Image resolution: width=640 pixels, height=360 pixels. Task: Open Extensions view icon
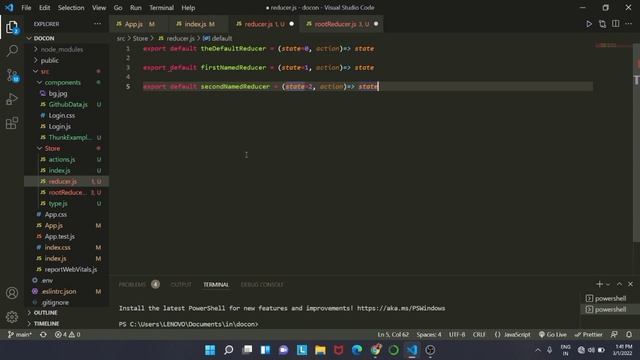point(12,123)
